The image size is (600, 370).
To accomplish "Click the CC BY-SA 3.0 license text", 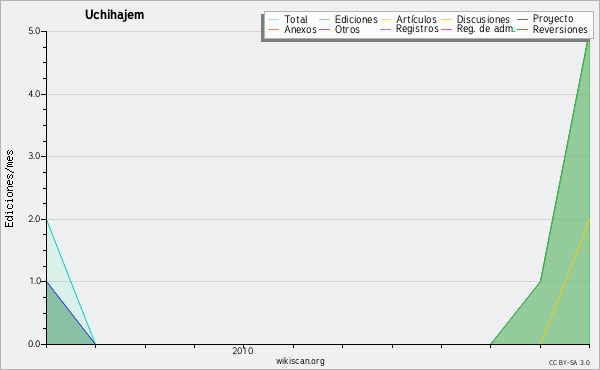I will click(x=569, y=363).
